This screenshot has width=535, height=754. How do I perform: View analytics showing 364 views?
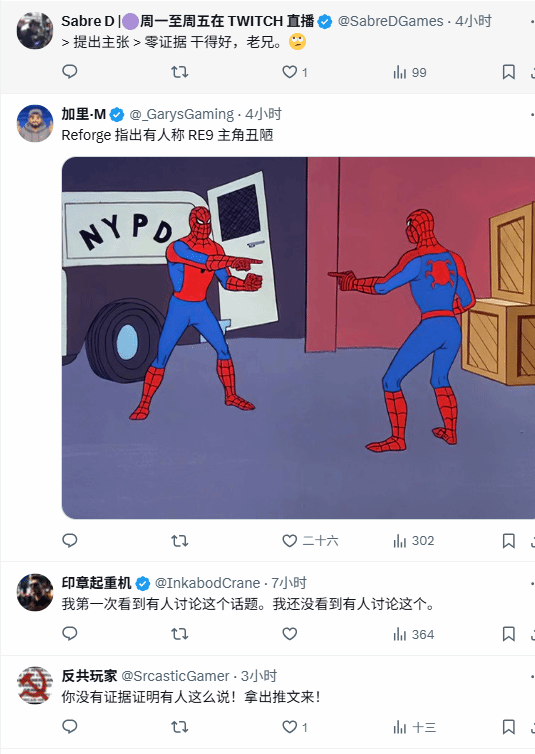tap(413, 634)
